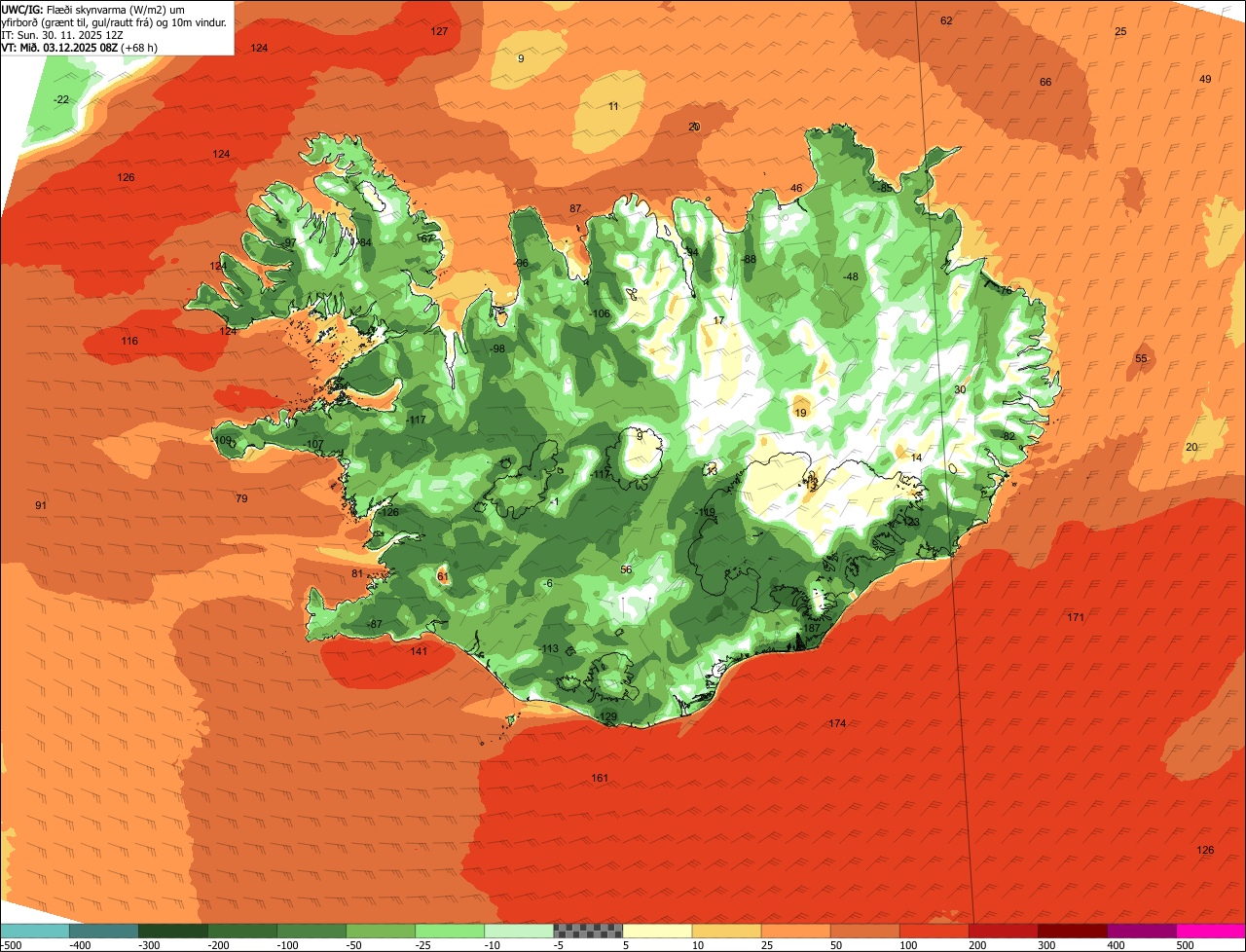Screen dimensions: 1246x952
Task: Click the map value 17
Action: (x=718, y=320)
